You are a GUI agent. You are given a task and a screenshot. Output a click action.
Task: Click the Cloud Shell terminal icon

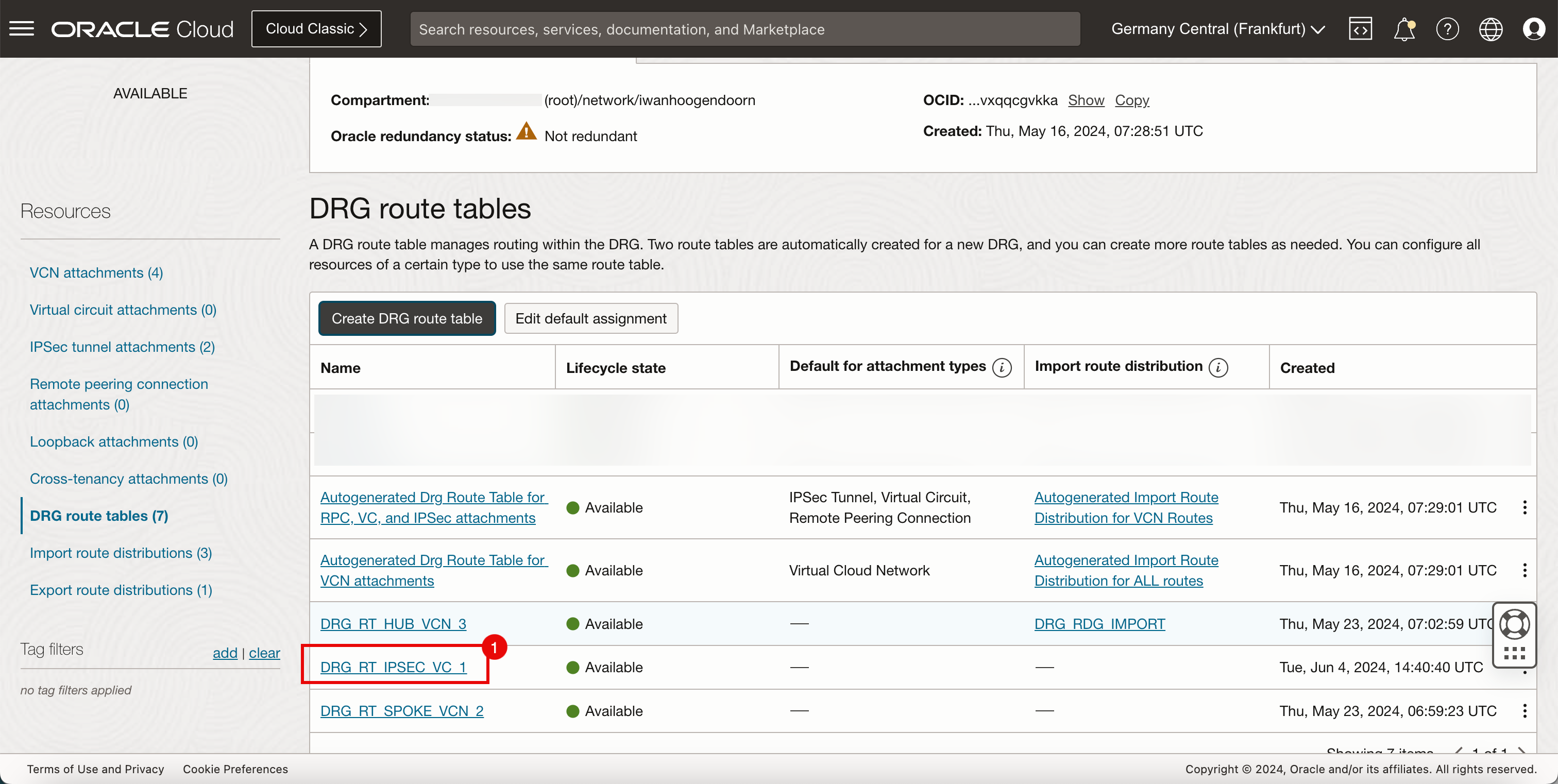1361,29
